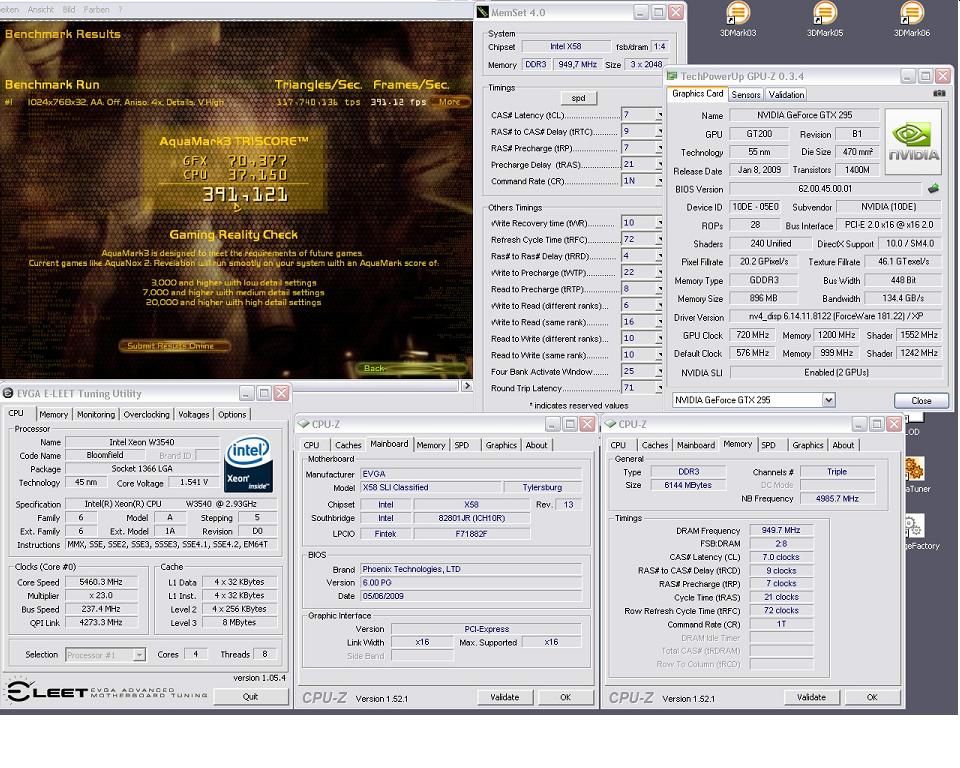This screenshot has height=768, width=960.
Task: Click the AquaMark3 total score 391,121
Action: [x=245, y=195]
